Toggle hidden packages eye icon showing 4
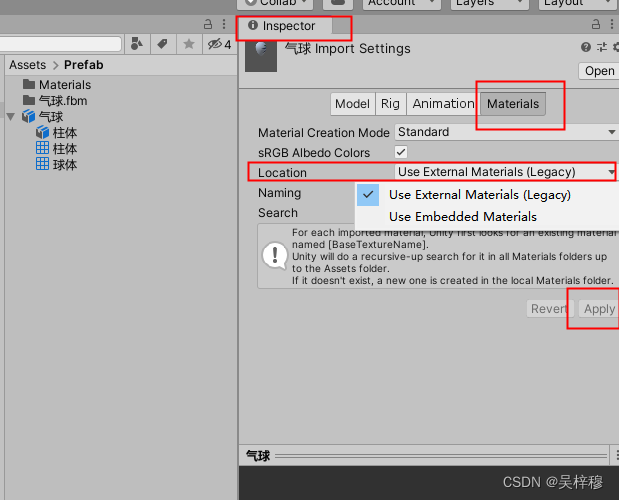The width and height of the screenshot is (619, 500). [219, 44]
